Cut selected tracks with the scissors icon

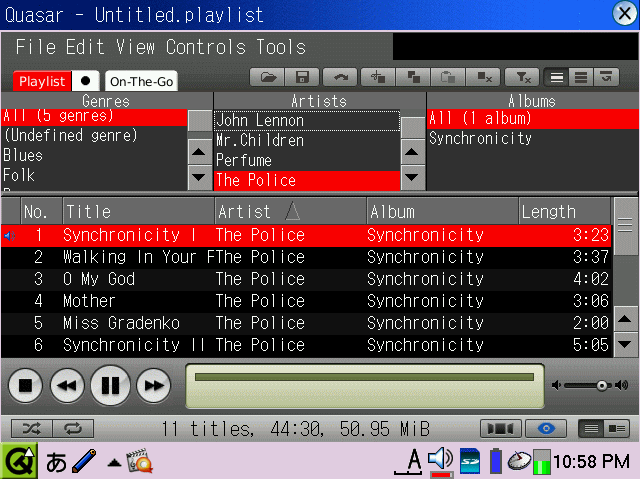[x=378, y=77]
